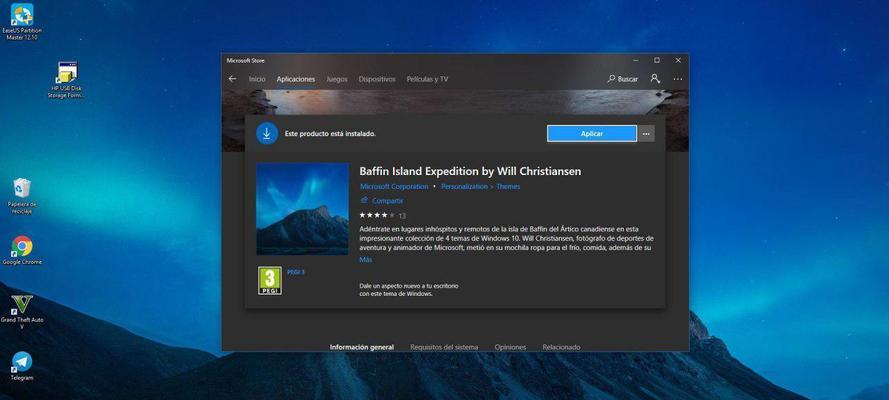The image size is (889, 400).
Task: Select Grand Theft Auto V shortcut
Action: click(x=22, y=312)
